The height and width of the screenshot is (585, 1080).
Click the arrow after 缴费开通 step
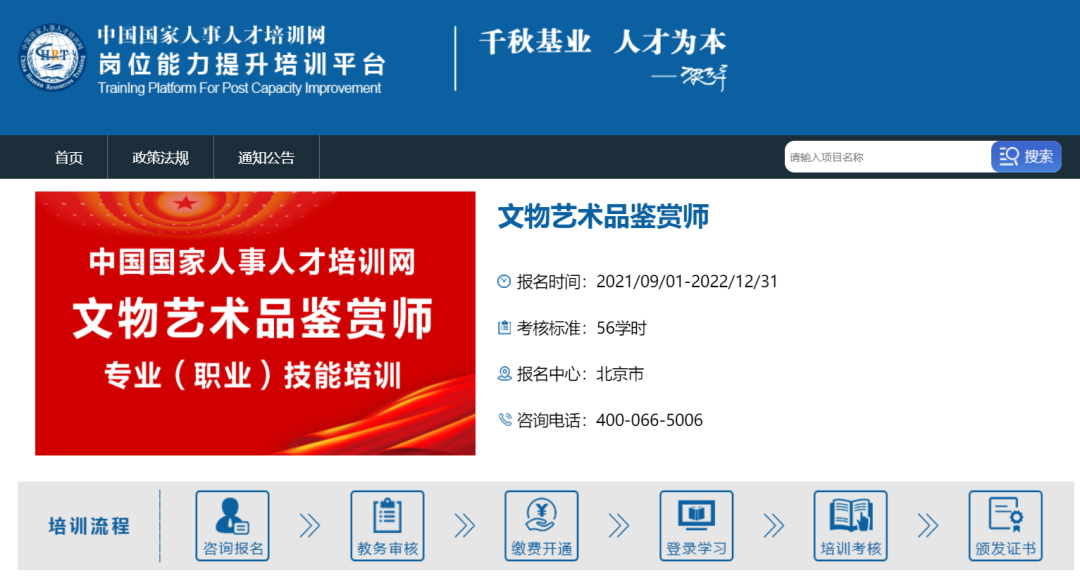[619, 526]
